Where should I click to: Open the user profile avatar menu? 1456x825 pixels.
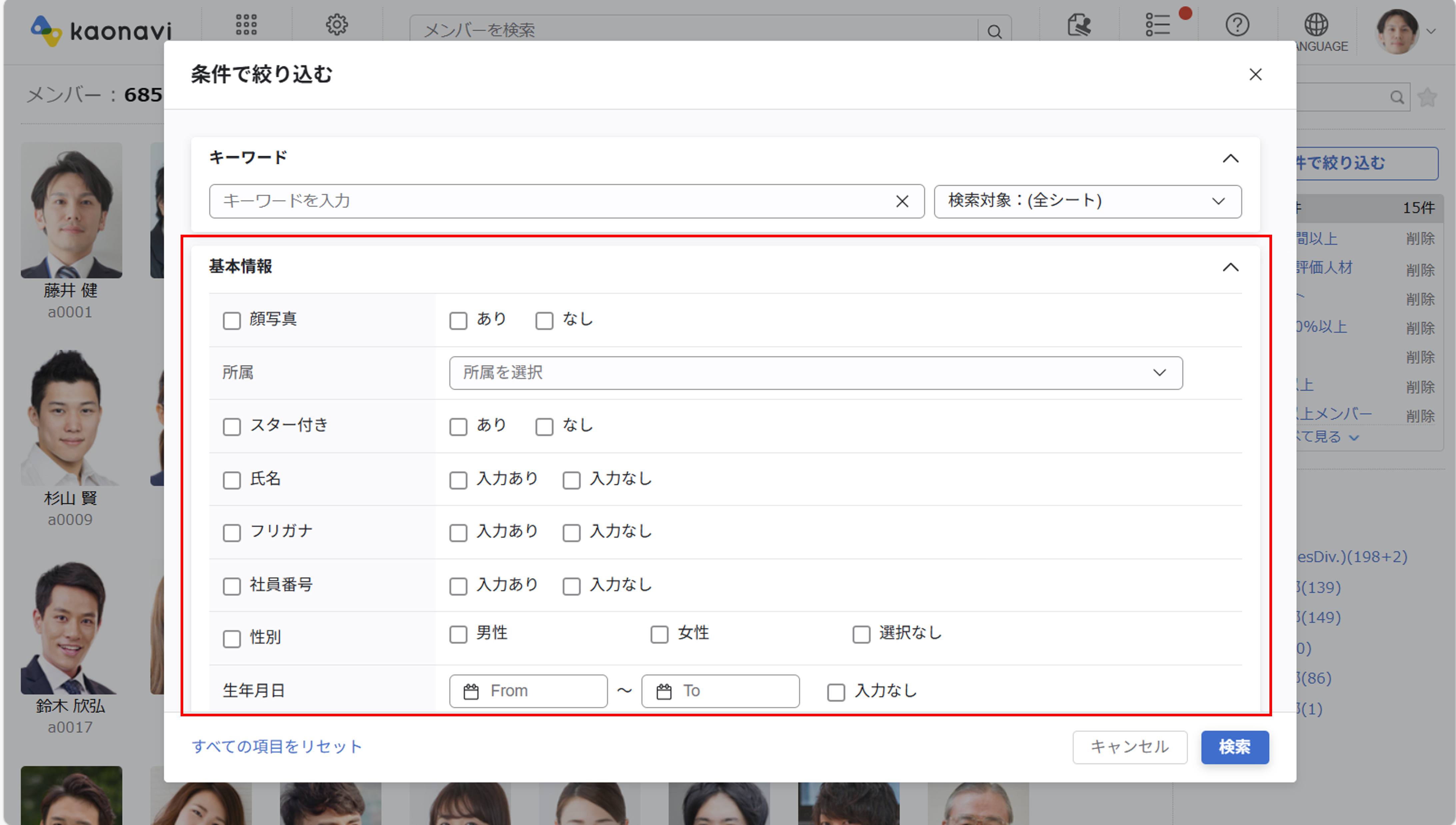[1397, 31]
